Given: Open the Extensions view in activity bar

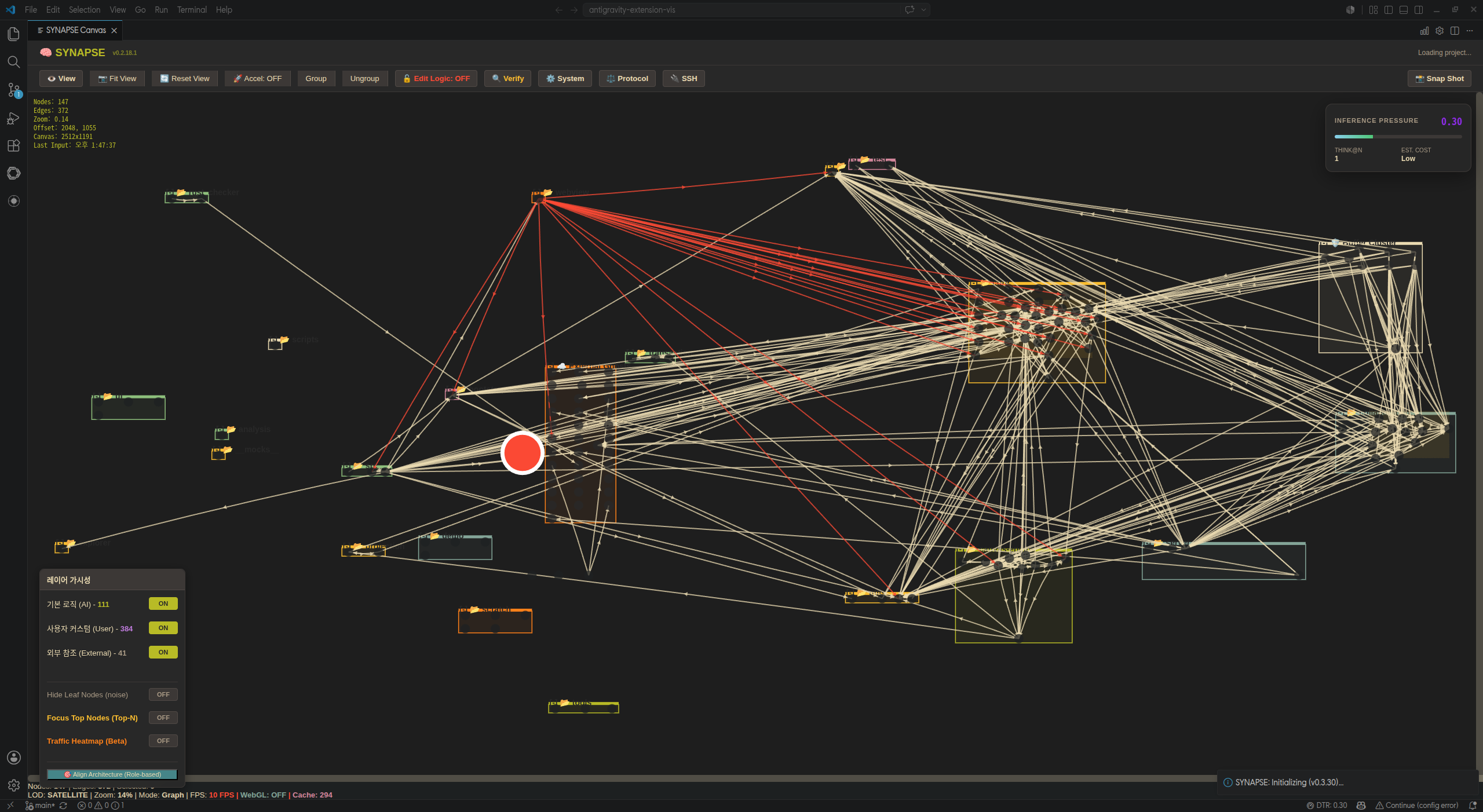Looking at the screenshot, I should click(x=13, y=145).
